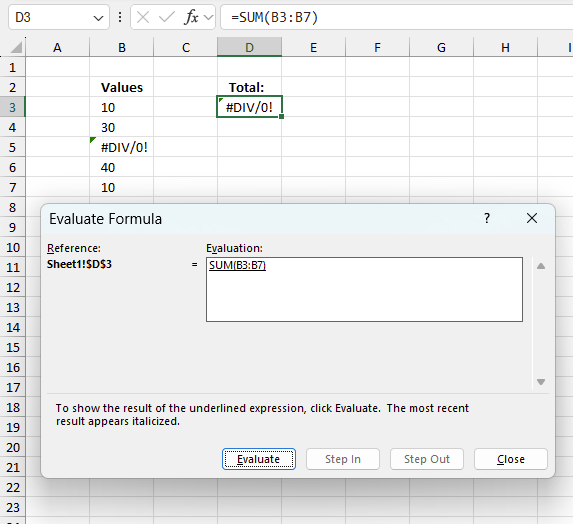Viewport: 573px width, 524px height.
Task: Select row 12 header
Action: (12, 287)
